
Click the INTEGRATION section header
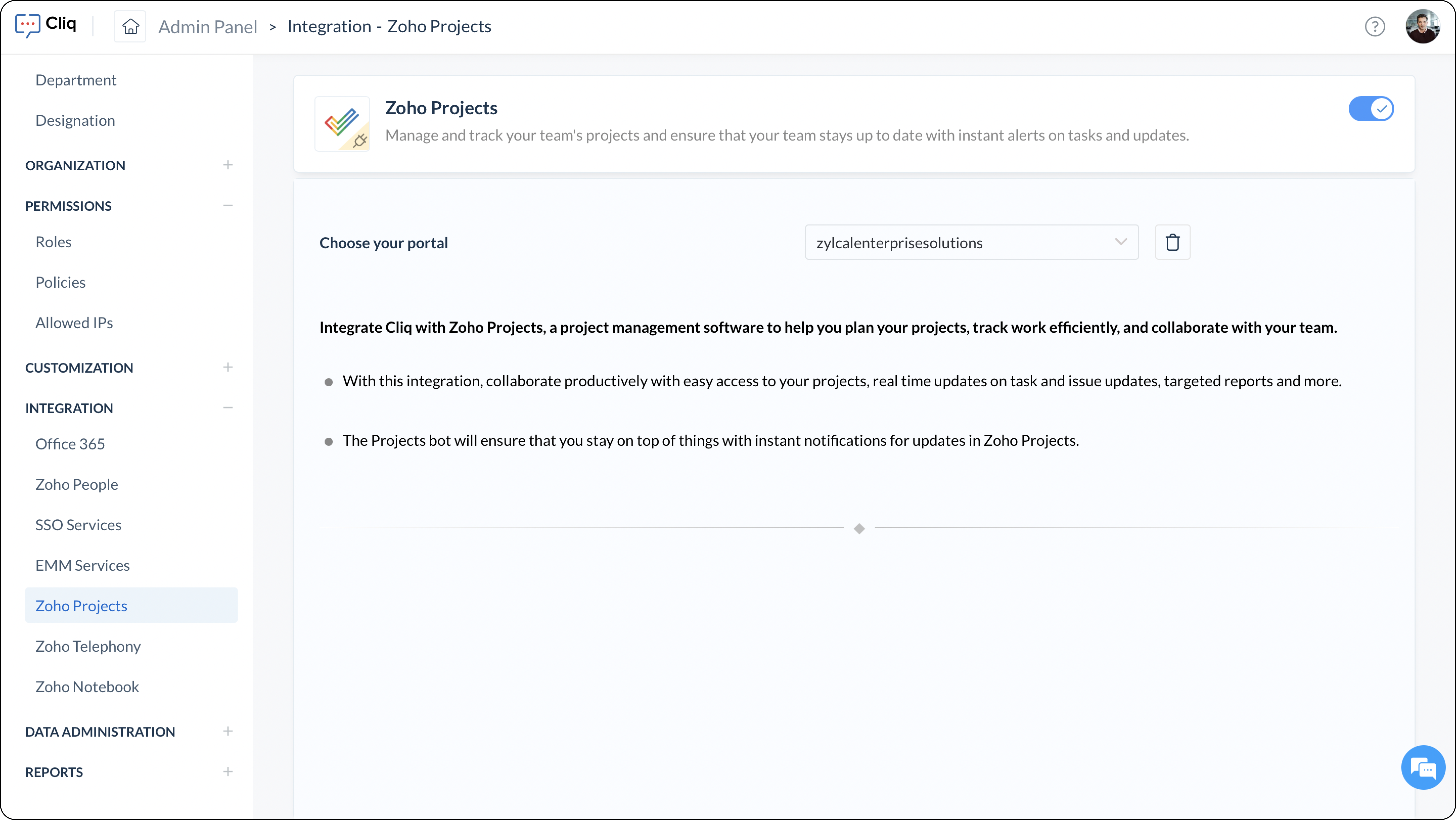69,408
